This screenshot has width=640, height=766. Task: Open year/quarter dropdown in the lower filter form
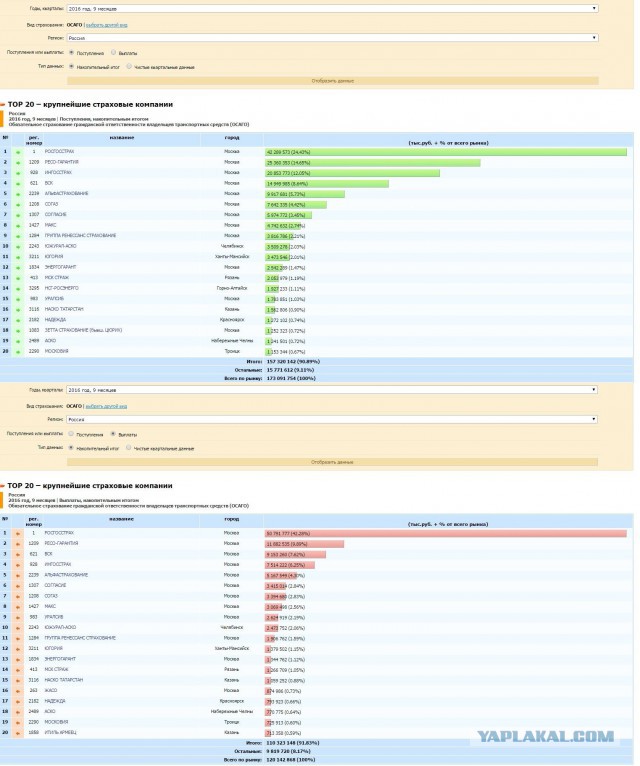coord(332,390)
